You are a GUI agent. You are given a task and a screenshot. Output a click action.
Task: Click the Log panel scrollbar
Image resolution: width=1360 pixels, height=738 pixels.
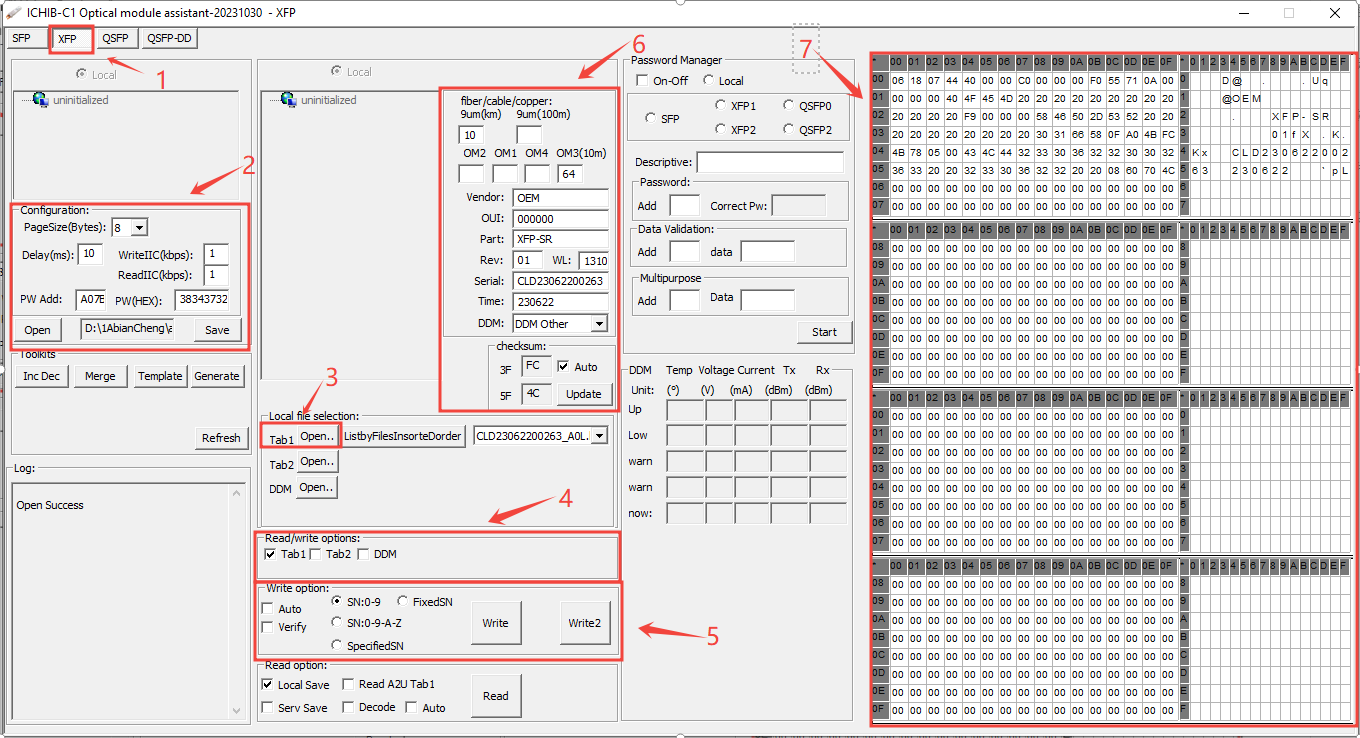tap(236, 600)
